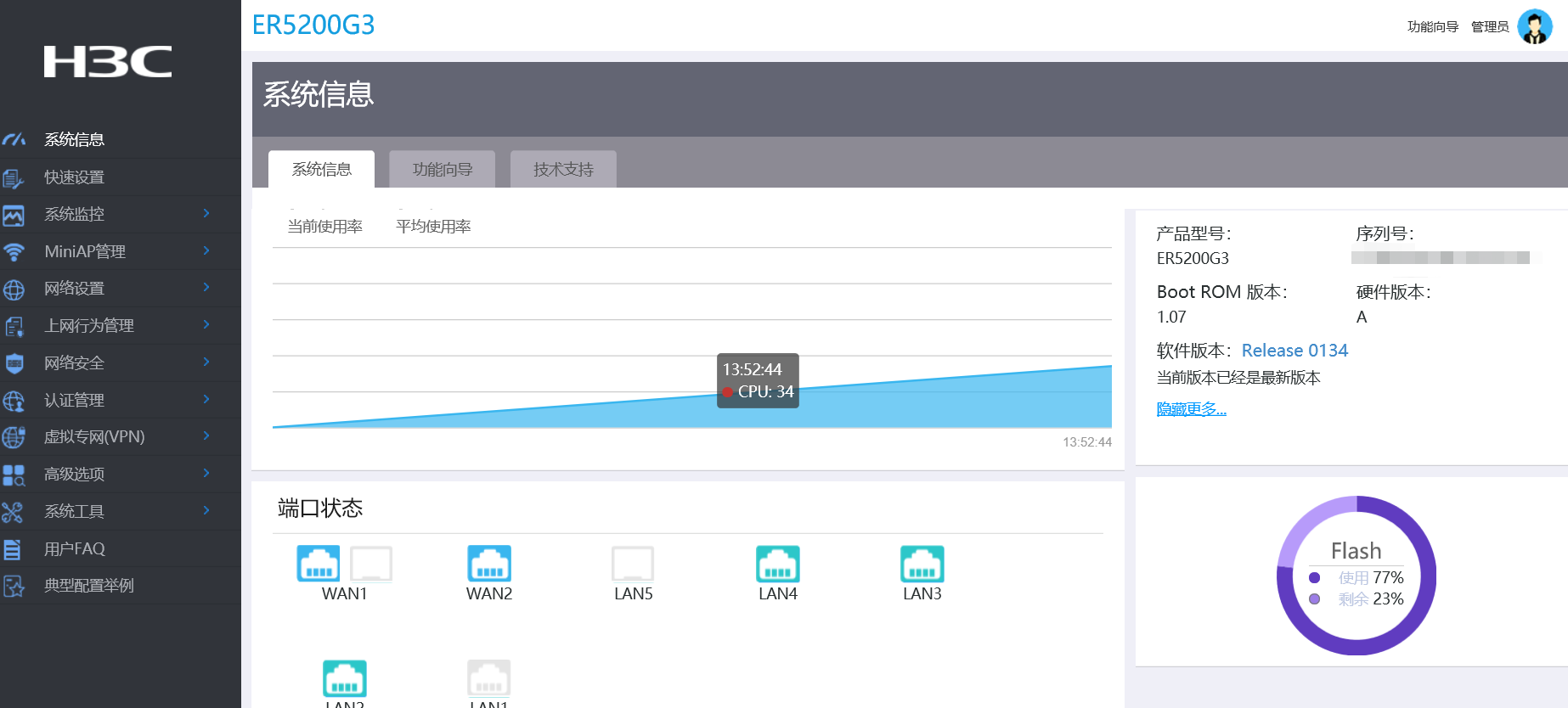Toggle the Flash 使用 legend entry
1568x708 pixels.
(1356, 578)
